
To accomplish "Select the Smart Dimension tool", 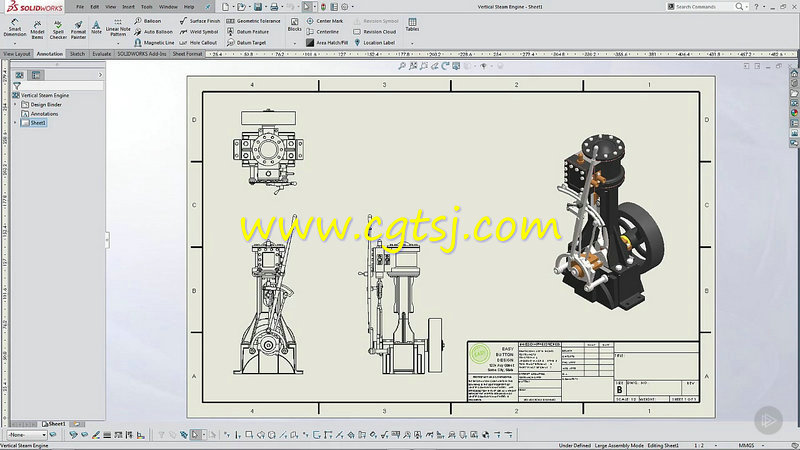I will (x=15, y=28).
